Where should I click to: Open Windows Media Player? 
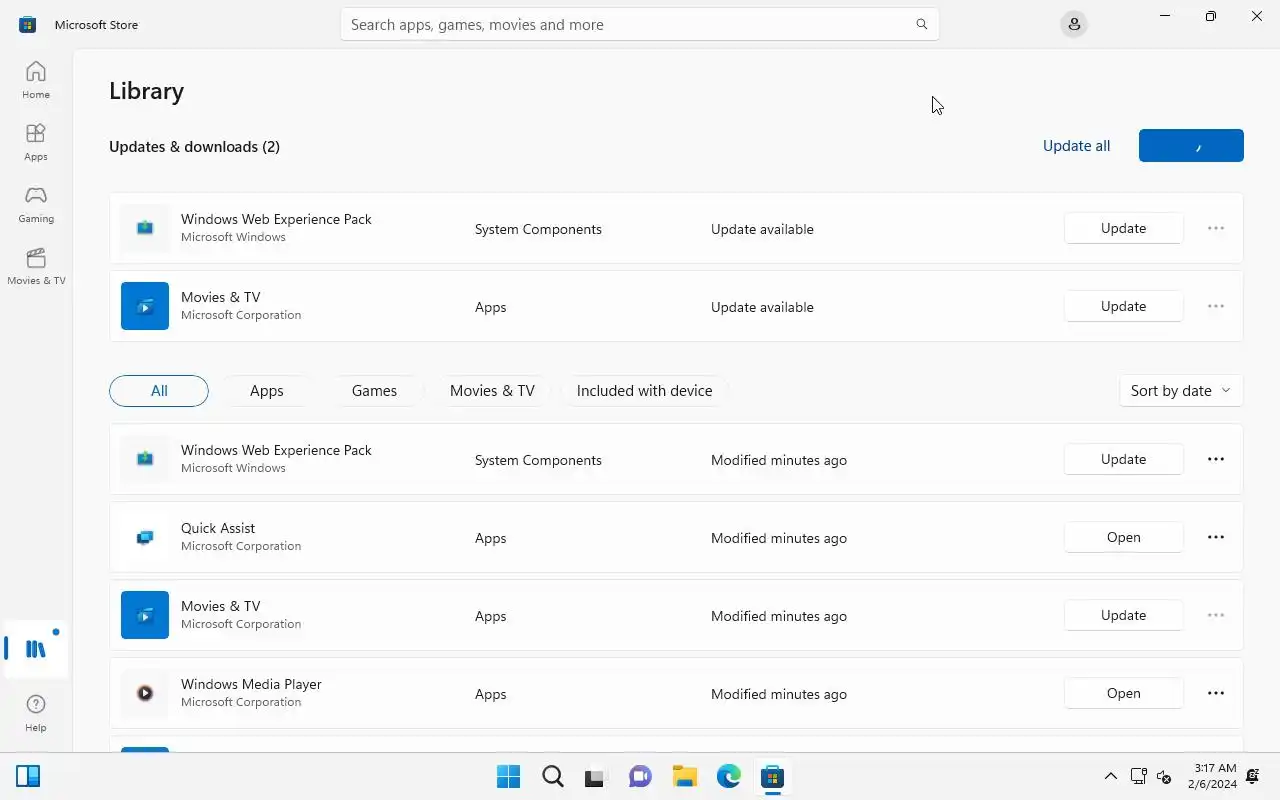(x=1123, y=693)
